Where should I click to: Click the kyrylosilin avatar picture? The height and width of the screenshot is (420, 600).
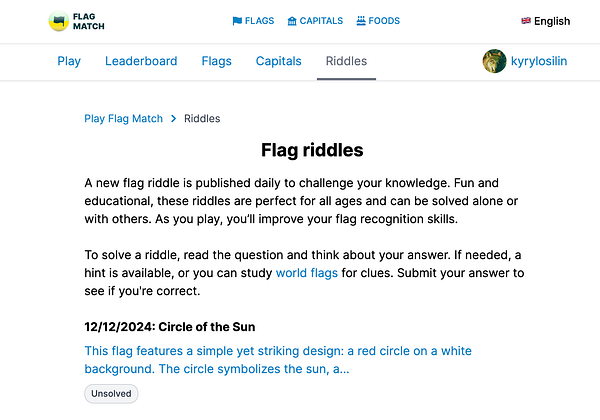click(494, 61)
